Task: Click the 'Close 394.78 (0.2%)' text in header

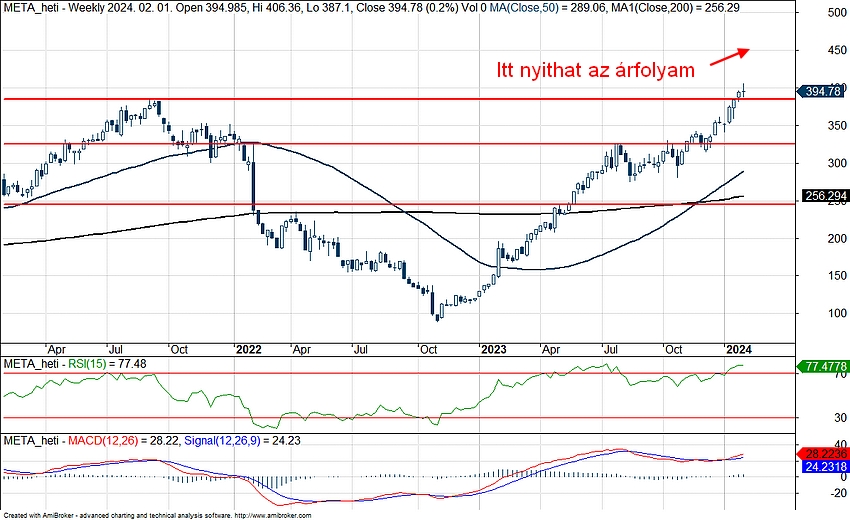Action: (x=407, y=8)
